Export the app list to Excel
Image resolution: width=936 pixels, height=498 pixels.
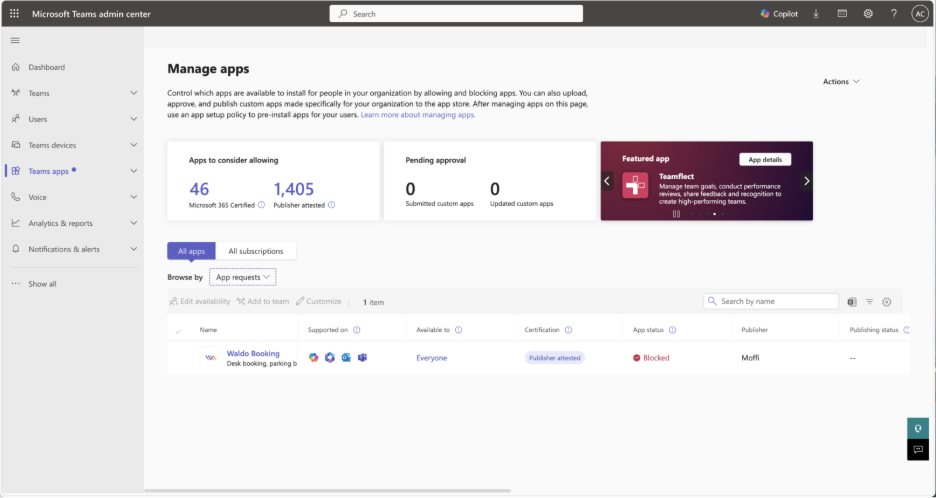click(x=852, y=302)
